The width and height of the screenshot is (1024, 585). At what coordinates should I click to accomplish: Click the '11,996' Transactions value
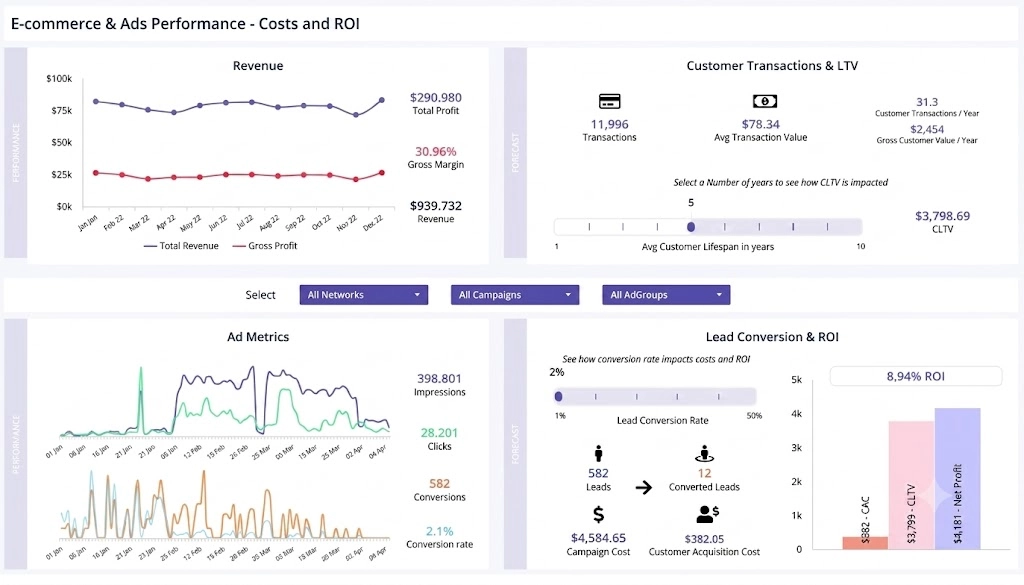(x=609, y=124)
